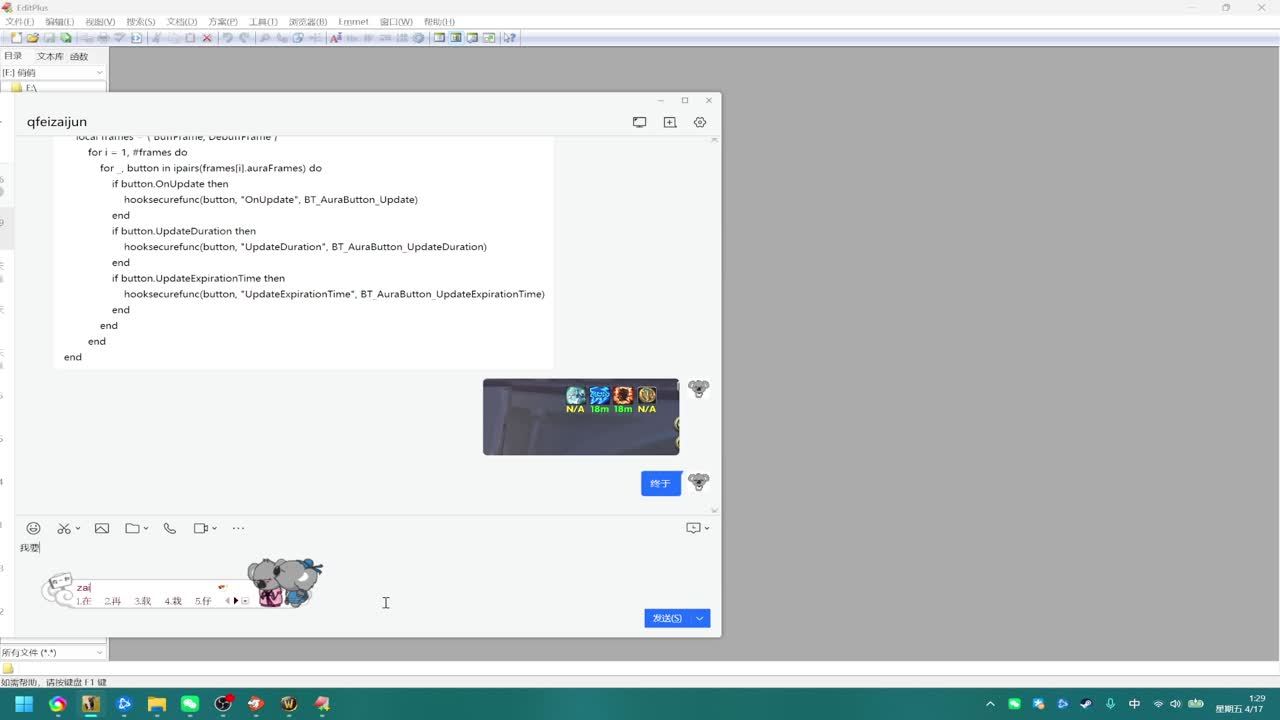The image size is (1280, 720).
Task: Select IME candidate 3.载
Action: pyautogui.click(x=143, y=601)
